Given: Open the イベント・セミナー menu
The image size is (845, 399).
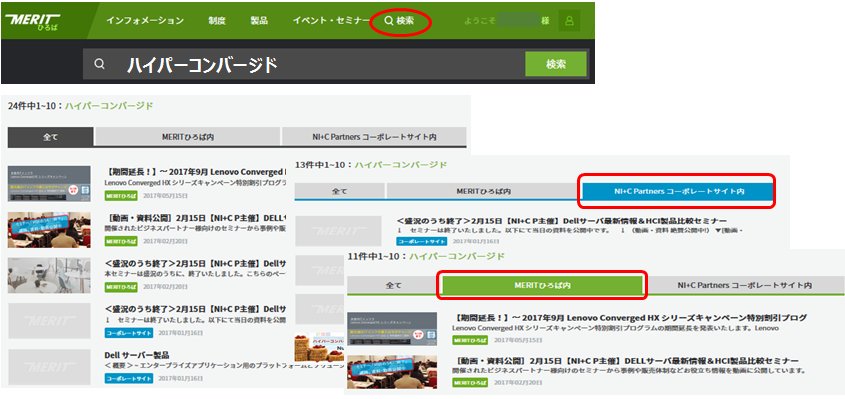Looking at the screenshot, I should 331,21.
